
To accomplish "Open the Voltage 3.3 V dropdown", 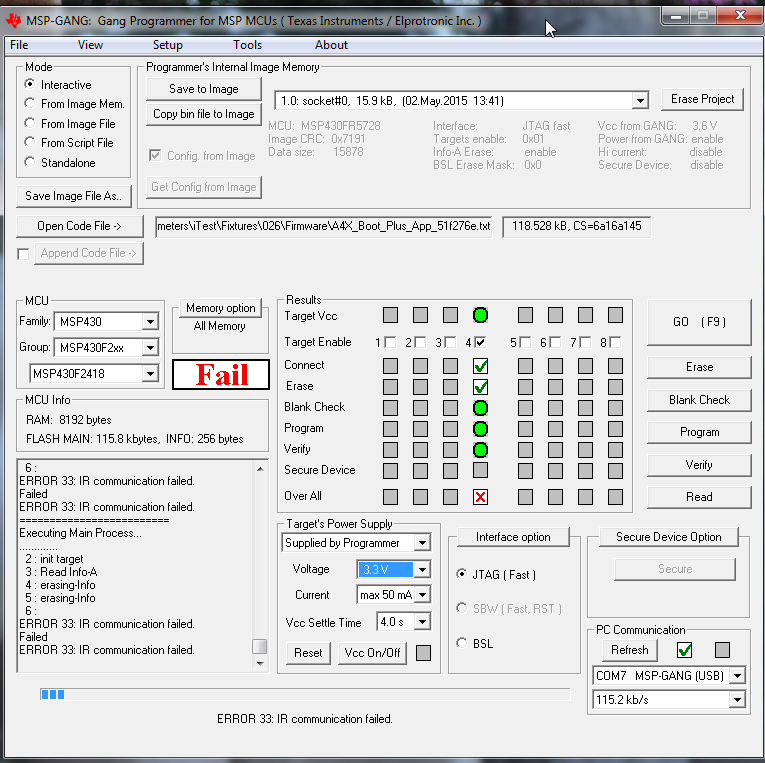I will tap(422, 569).
